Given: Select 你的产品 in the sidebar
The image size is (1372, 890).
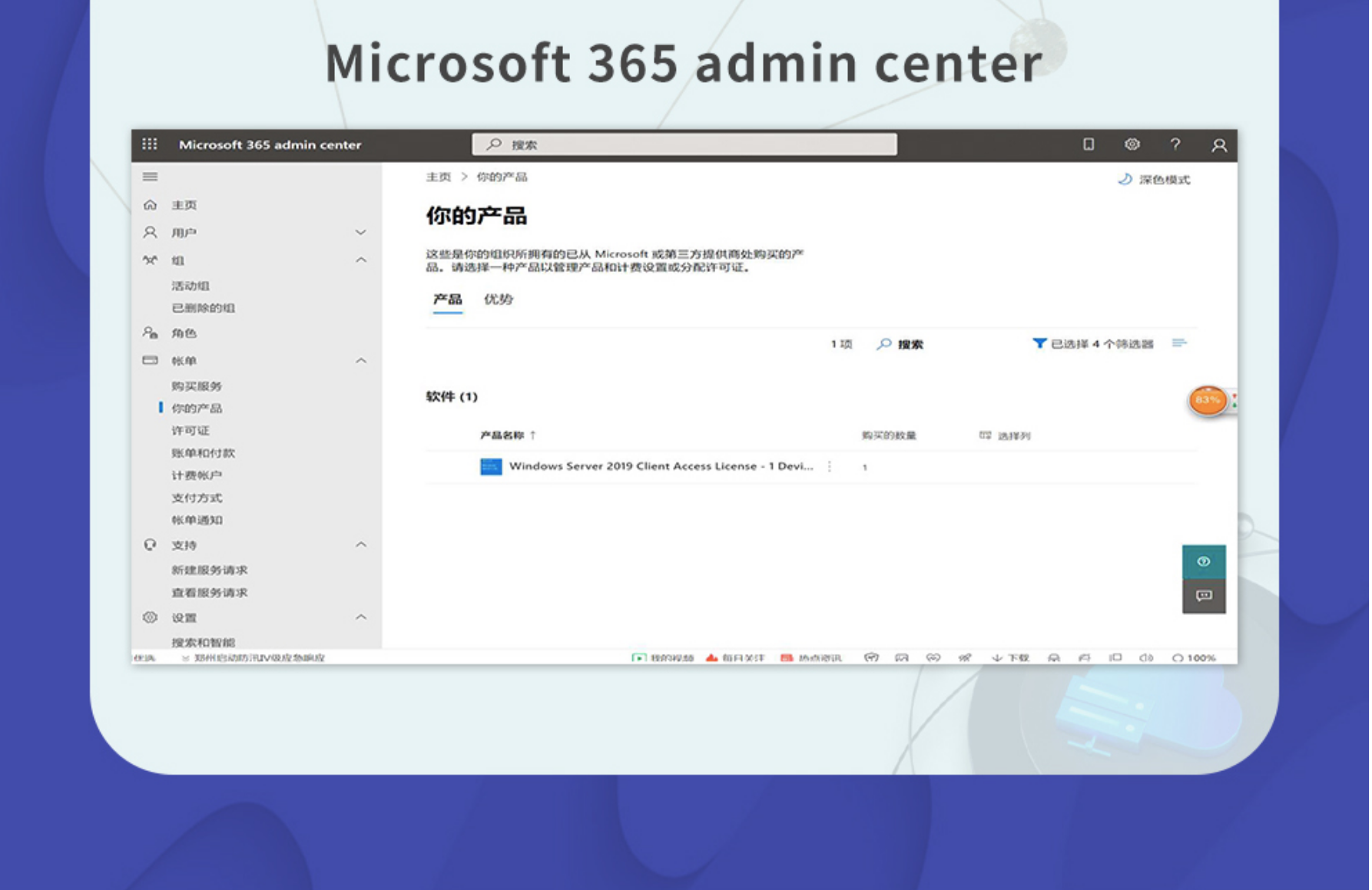Looking at the screenshot, I should click(x=197, y=409).
